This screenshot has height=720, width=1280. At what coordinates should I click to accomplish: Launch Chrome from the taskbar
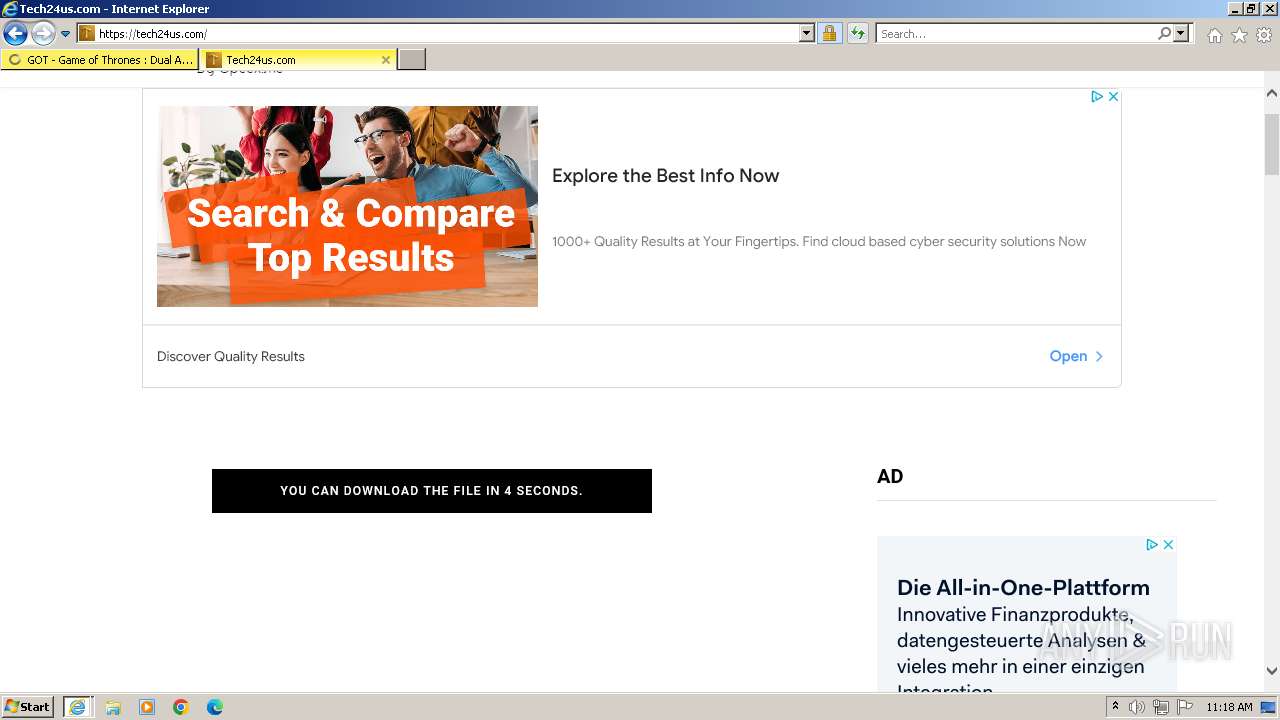(181, 707)
